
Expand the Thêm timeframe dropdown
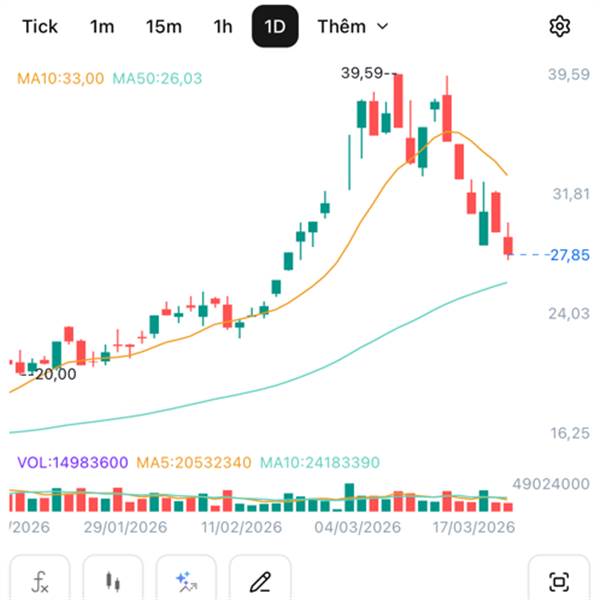[x=353, y=27]
